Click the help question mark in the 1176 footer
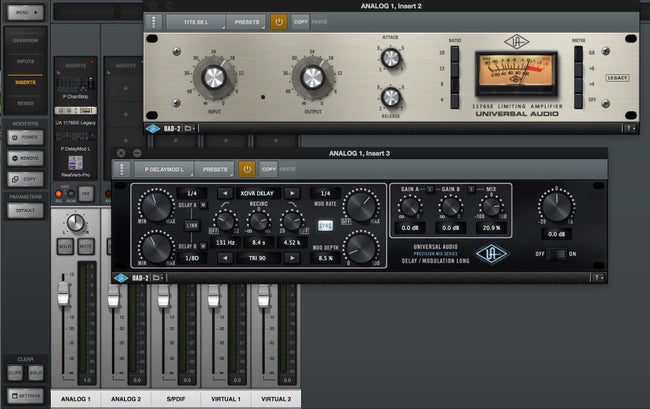Screen dimensions: 650x409 (x=630, y=128)
